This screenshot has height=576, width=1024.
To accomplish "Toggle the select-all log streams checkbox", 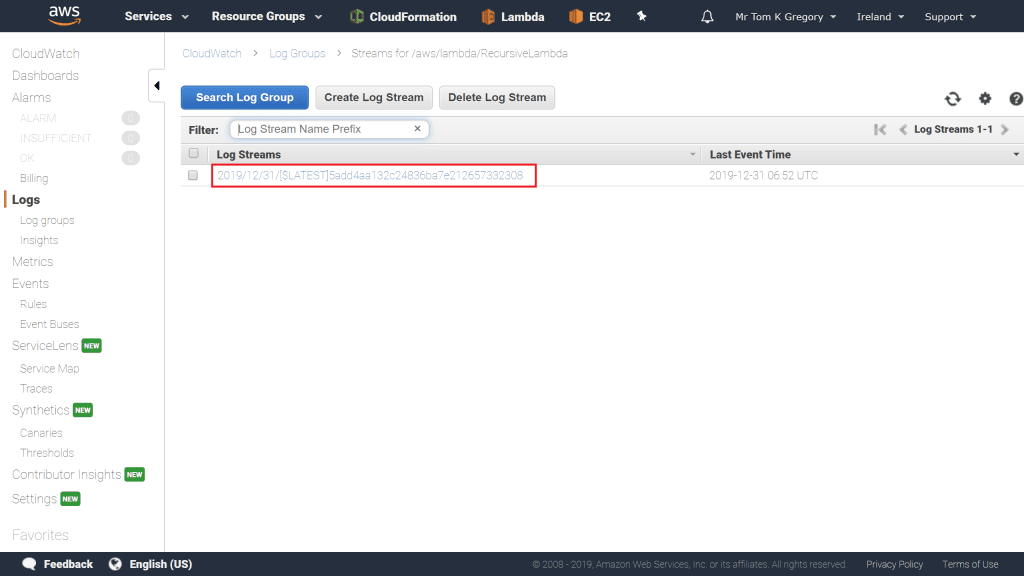I will pyautogui.click(x=194, y=154).
